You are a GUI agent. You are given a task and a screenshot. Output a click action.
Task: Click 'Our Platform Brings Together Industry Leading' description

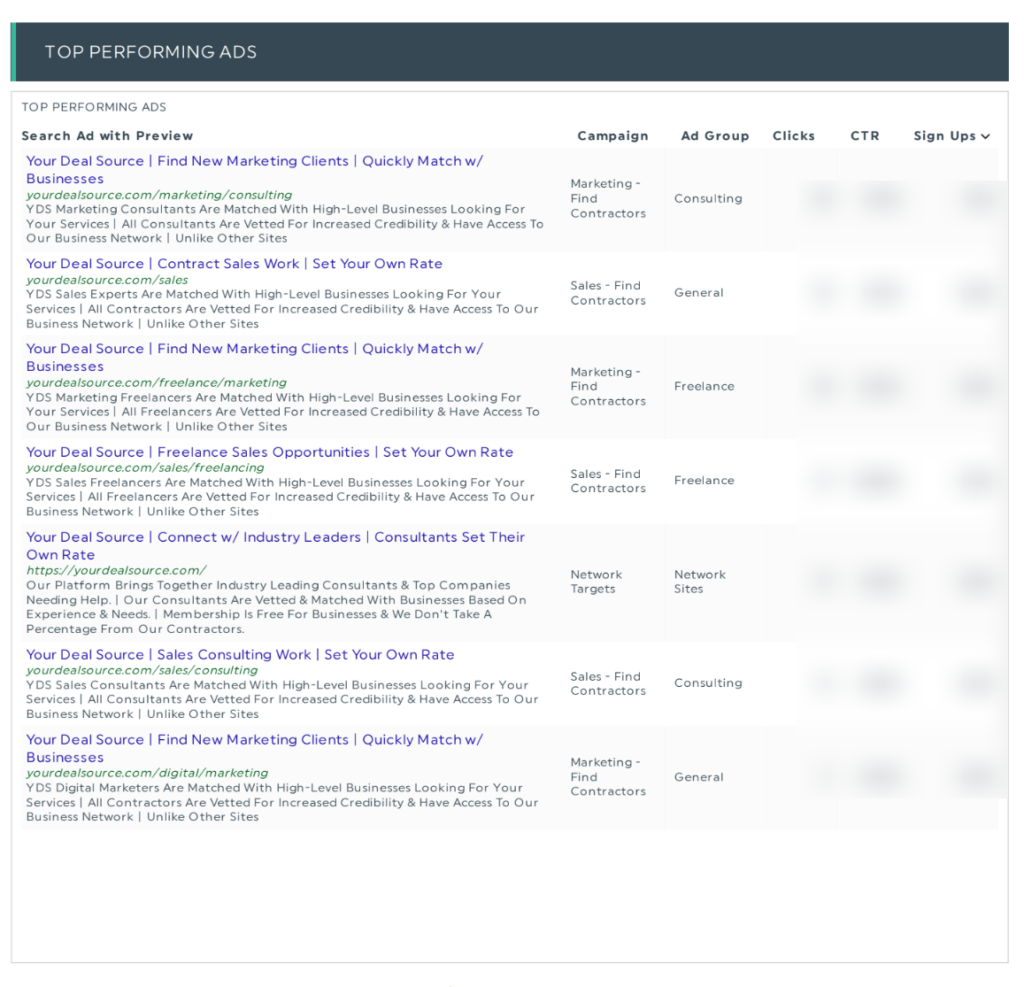(x=276, y=607)
